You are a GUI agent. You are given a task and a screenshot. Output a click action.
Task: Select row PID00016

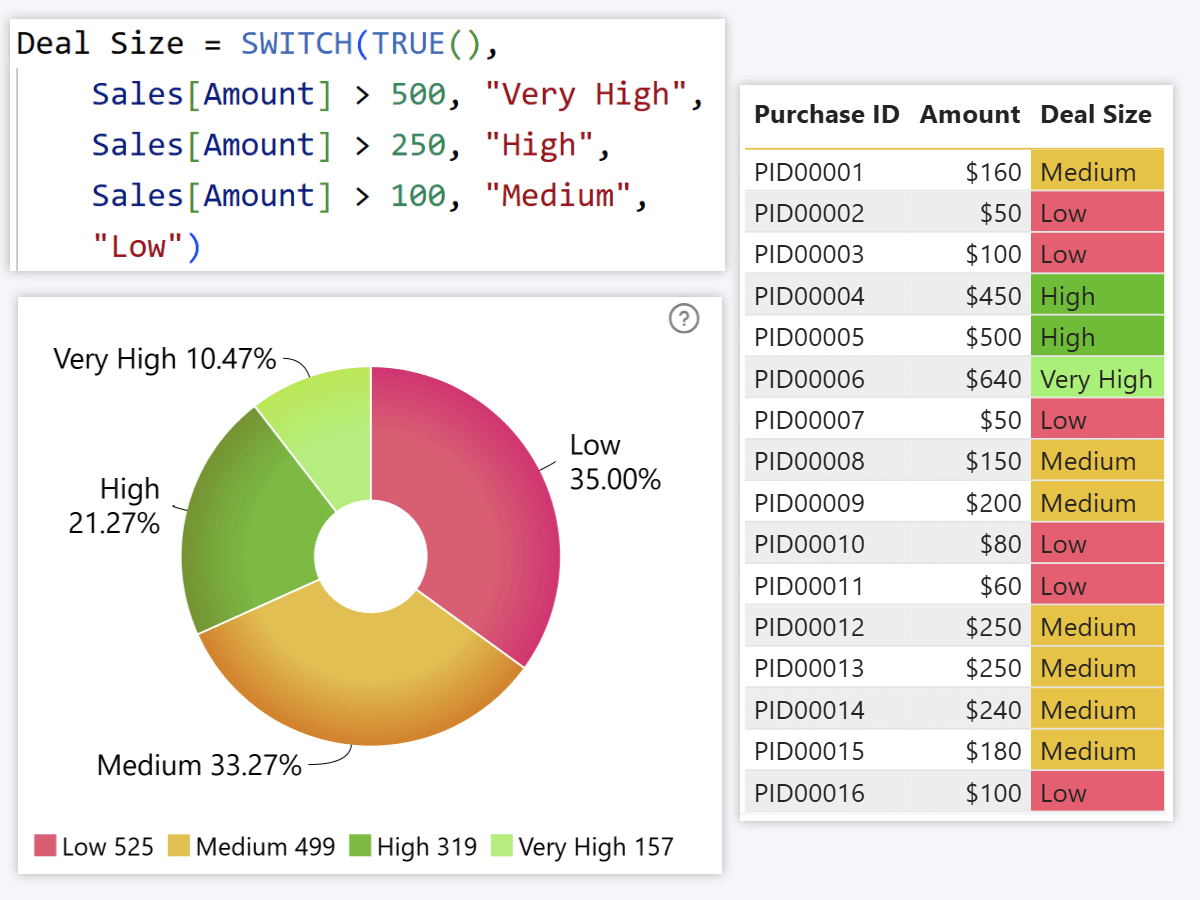(955, 793)
